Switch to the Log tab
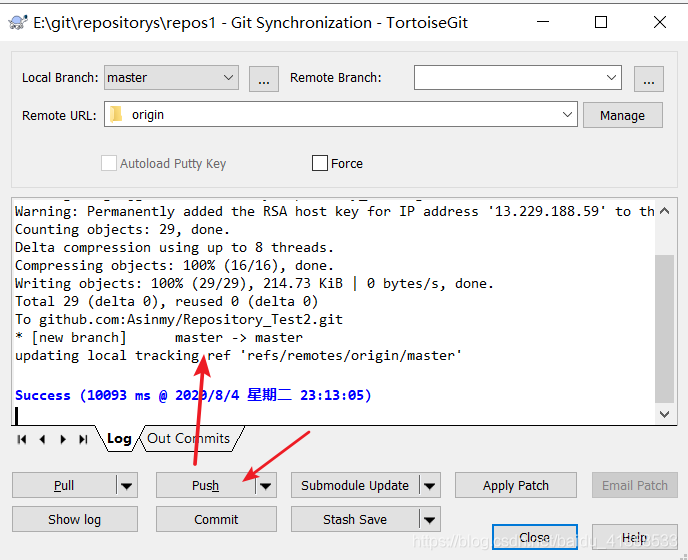 click(x=119, y=438)
